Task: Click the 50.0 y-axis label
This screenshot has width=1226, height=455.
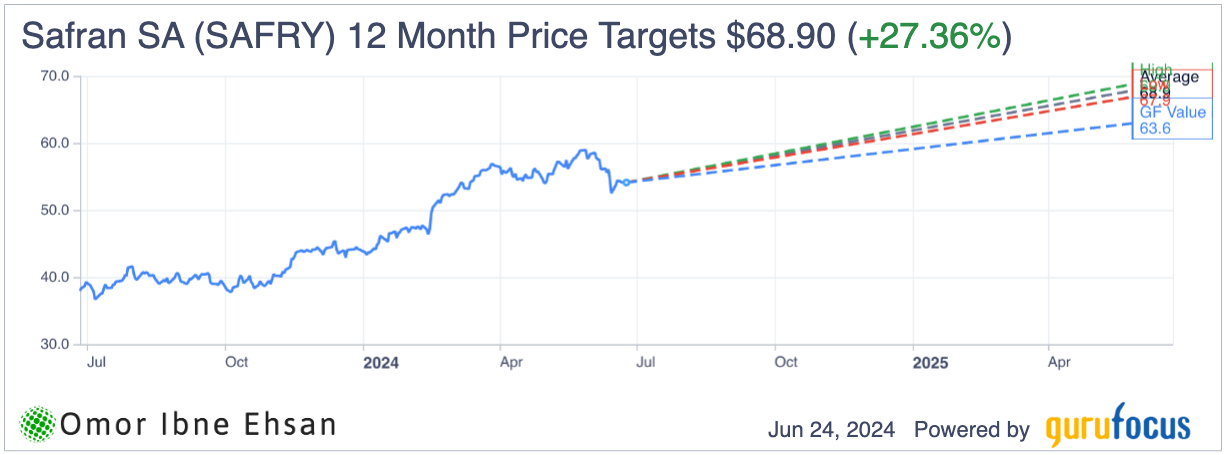Action: (x=54, y=210)
